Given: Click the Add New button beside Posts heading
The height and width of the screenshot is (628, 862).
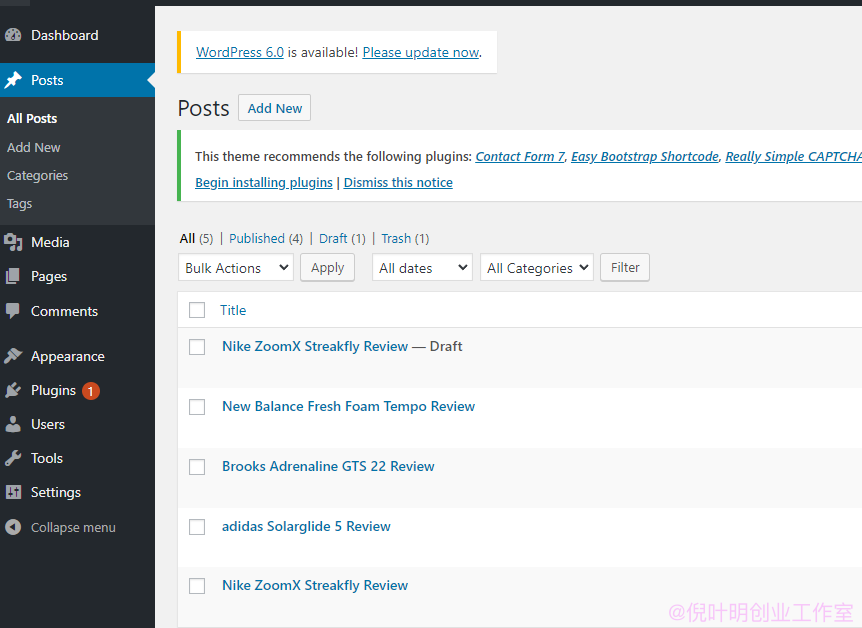Looking at the screenshot, I should tap(274, 108).
